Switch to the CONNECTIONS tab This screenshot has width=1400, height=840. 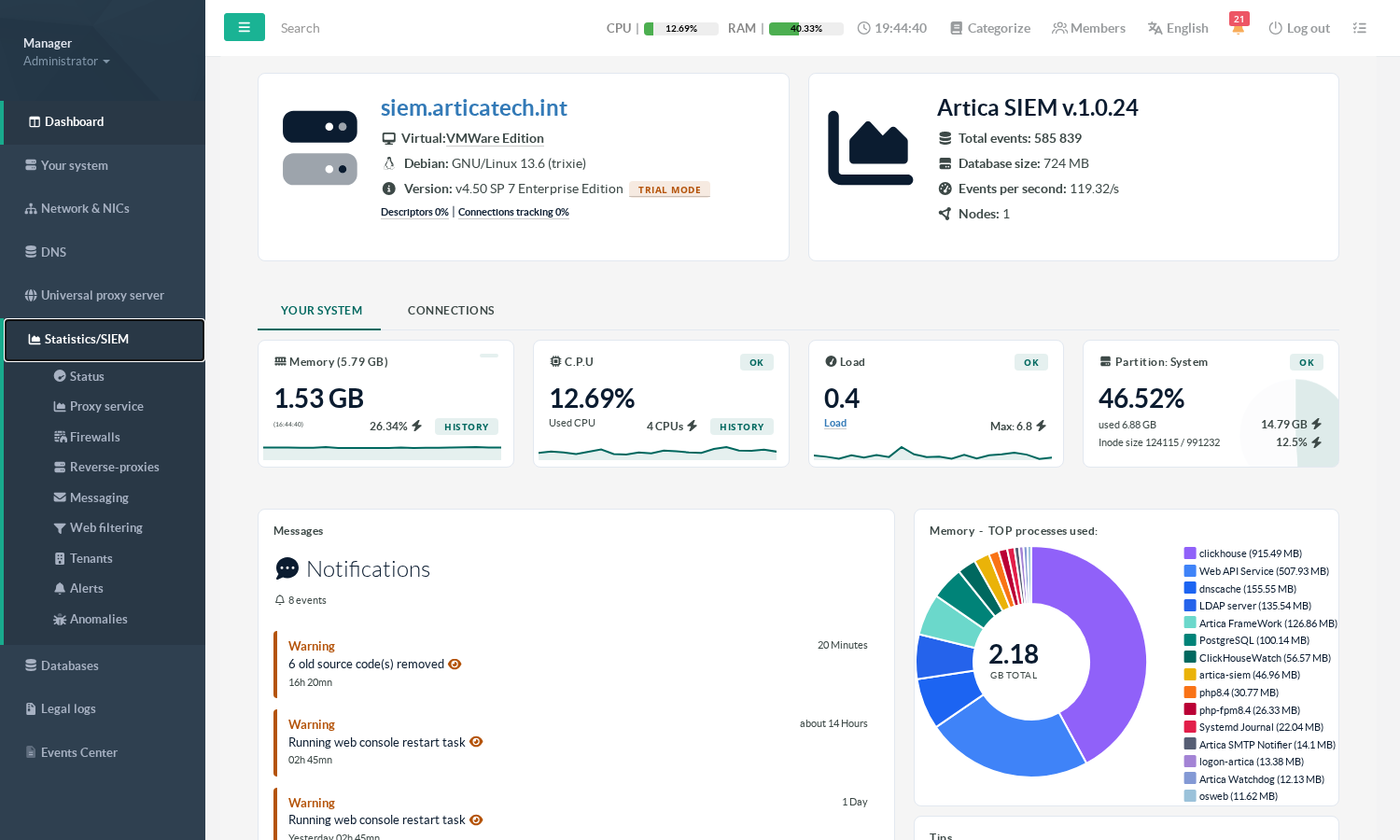[451, 310]
